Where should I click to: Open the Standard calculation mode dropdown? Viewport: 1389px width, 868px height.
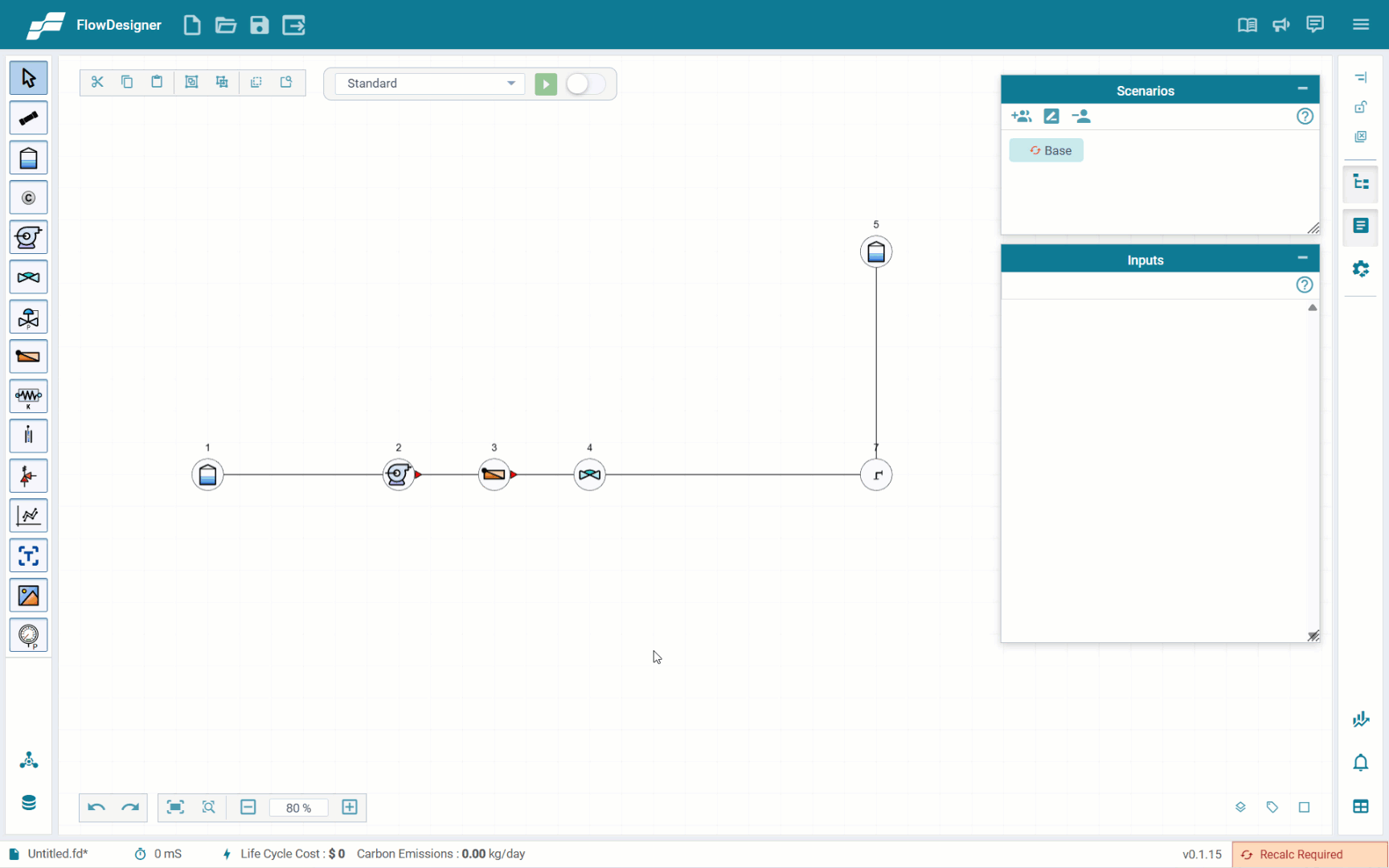[430, 84]
